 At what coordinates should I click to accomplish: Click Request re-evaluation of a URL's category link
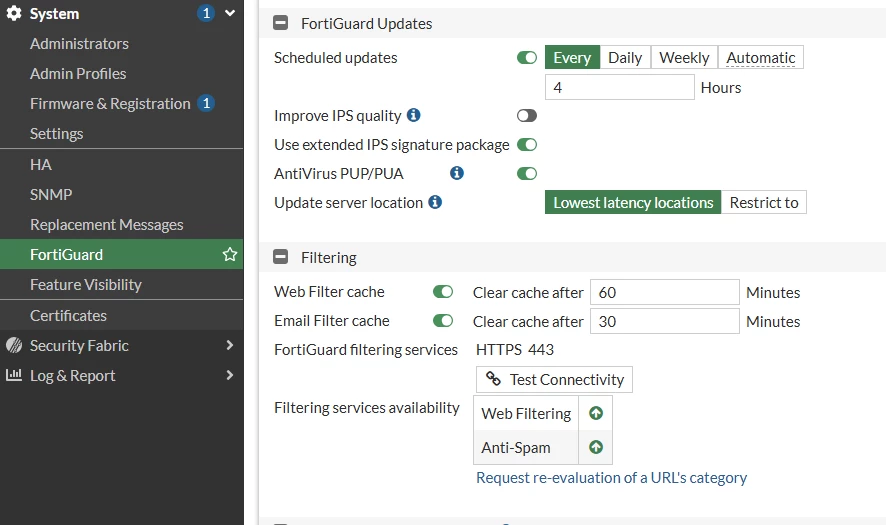pos(611,478)
